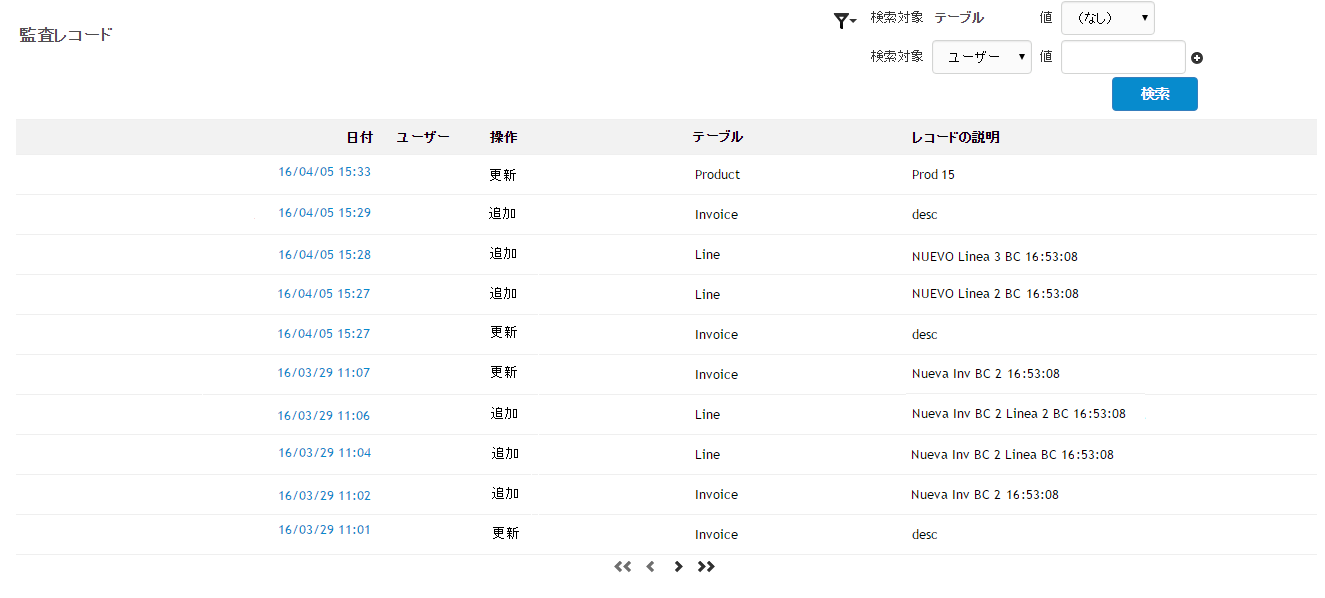Select description NUEVO Linea 2 BC 16:53:08

pos(995,294)
